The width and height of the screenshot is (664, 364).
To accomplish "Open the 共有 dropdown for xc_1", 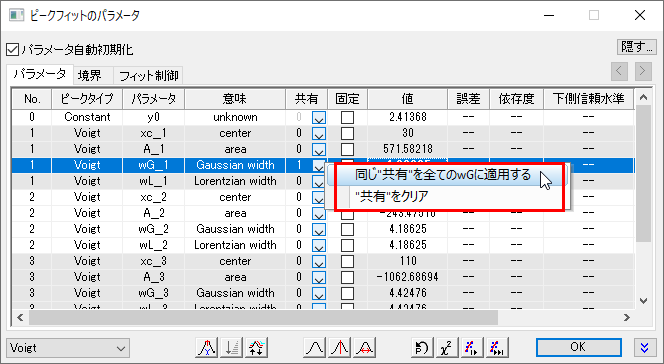I will [319, 133].
